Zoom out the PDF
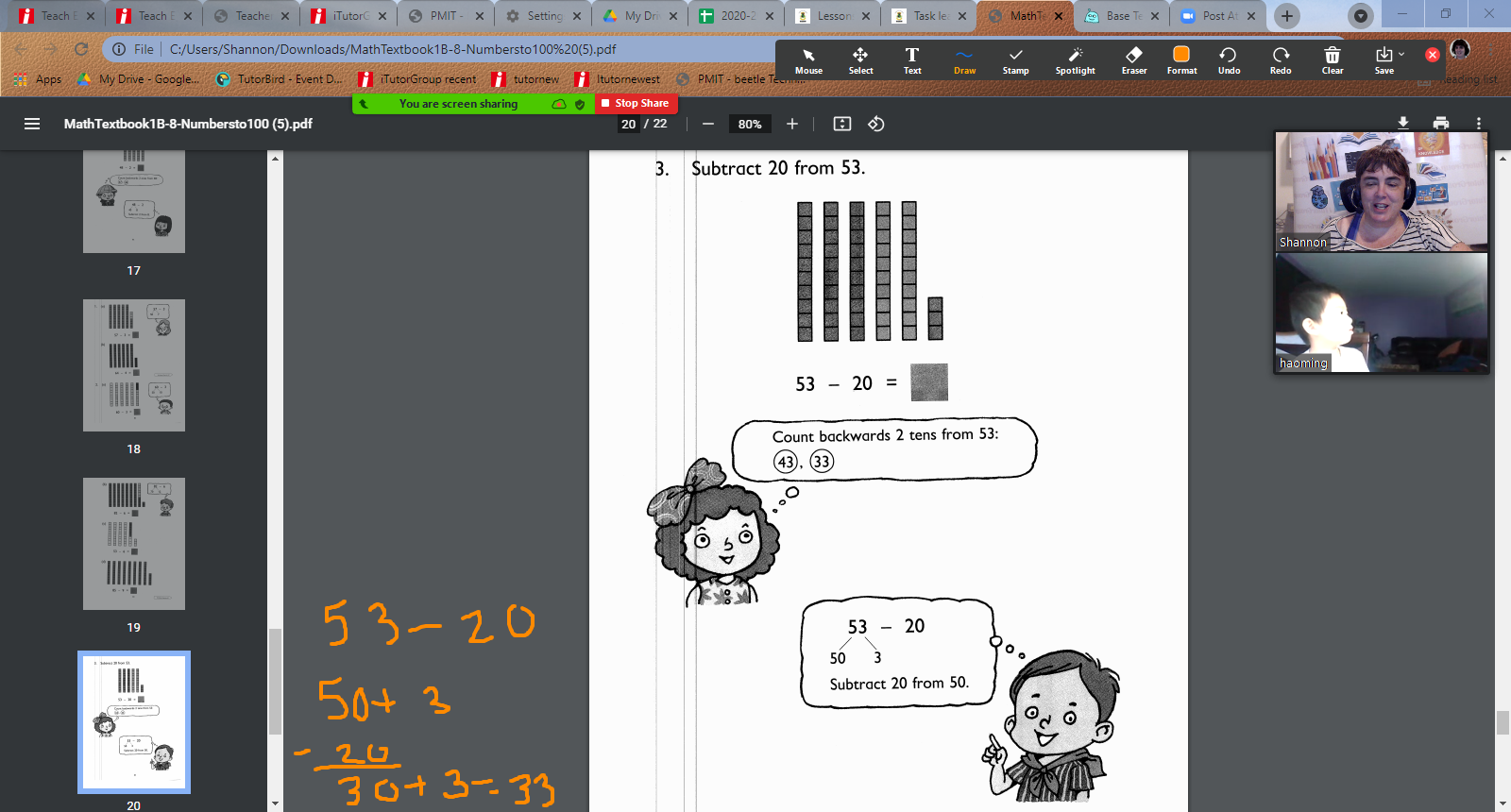 708,124
